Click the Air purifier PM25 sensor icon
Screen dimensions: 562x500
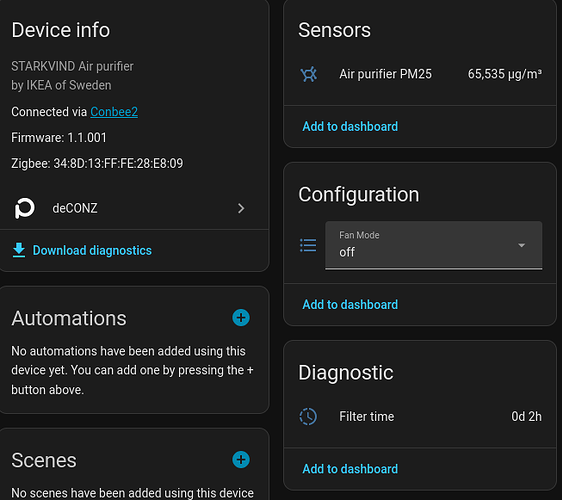(309, 74)
